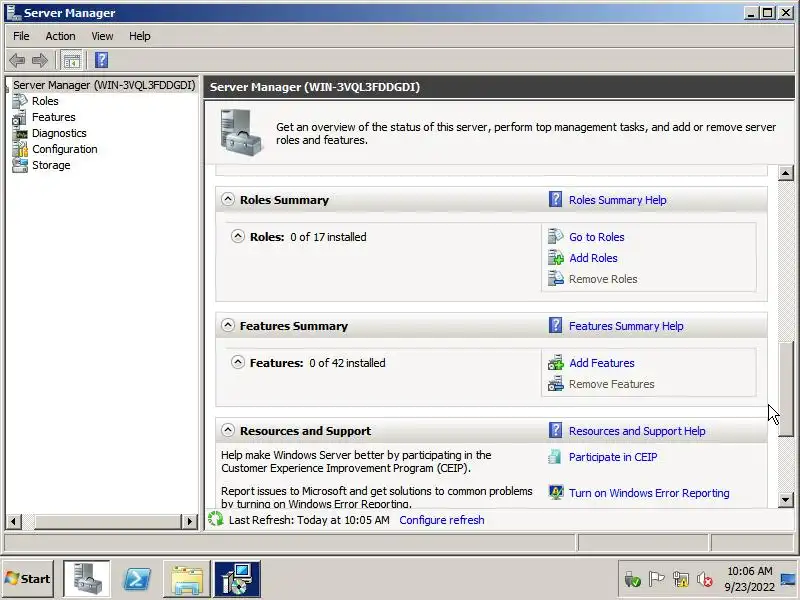Select Features in the console tree

(x=54, y=117)
